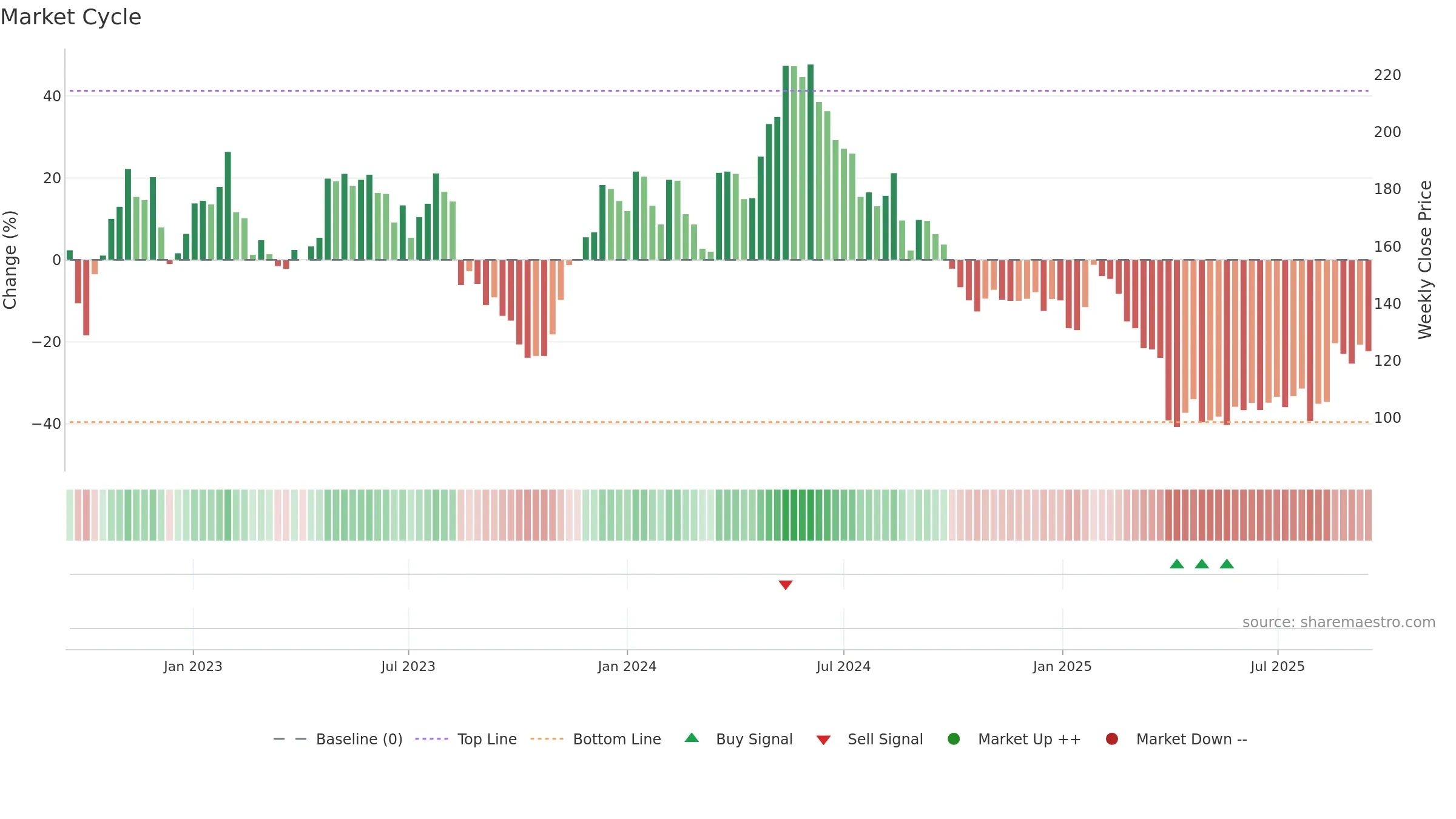
Task: Click the Change (%) axis title
Action: (x=10, y=260)
